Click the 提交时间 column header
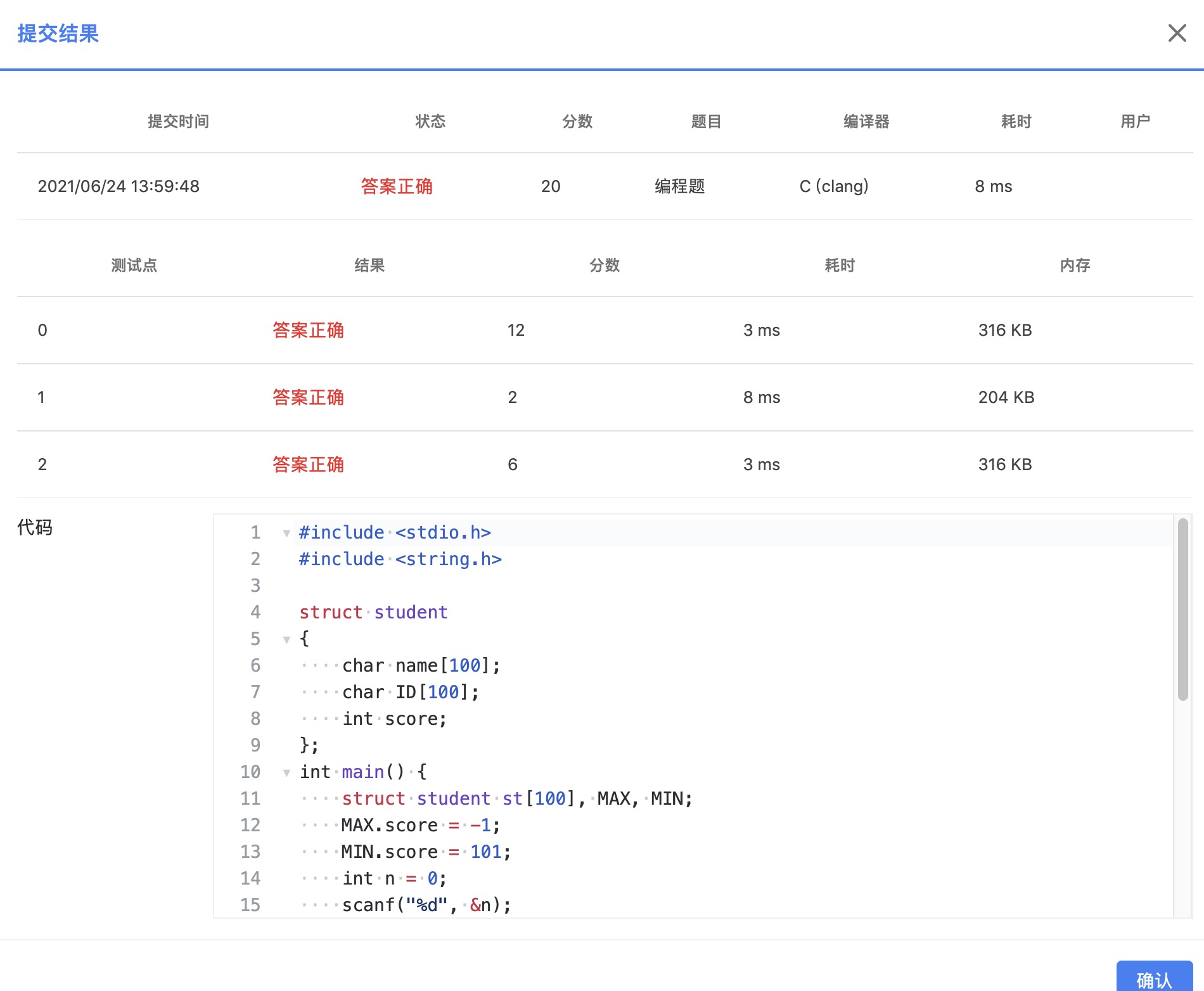 coord(178,122)
